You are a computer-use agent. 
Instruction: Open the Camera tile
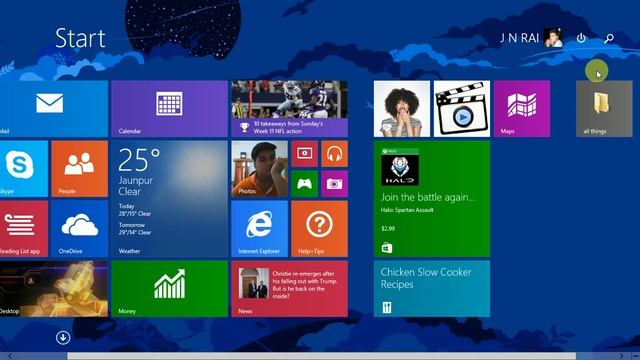(x=334, y=184)
